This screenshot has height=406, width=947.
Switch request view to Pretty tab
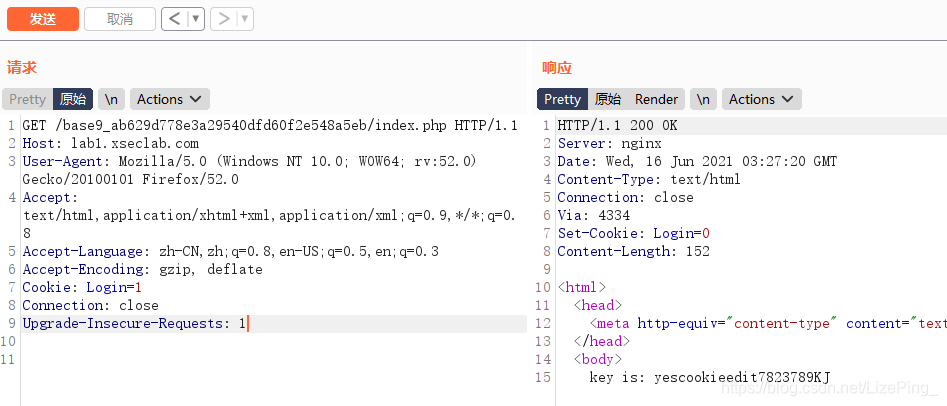tap(27, 99)
